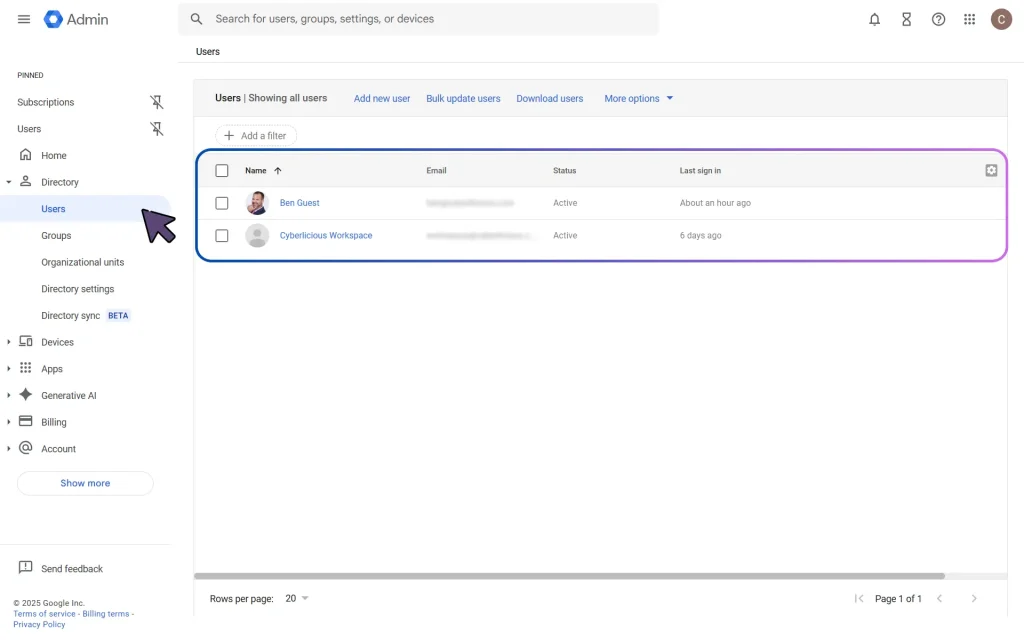Click the Add new user link
Image resolution: width=1024 pixels, height=640 pixels.
382,99
